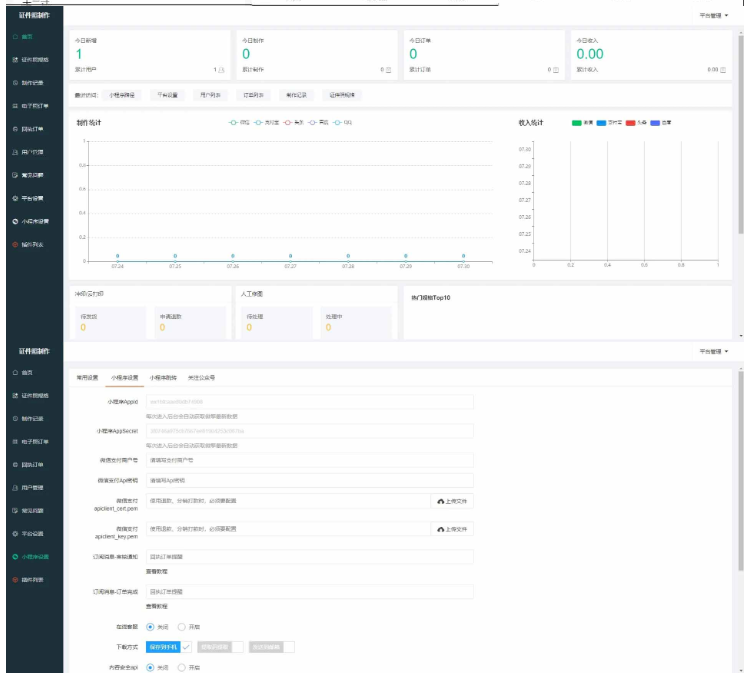Toggle the 保存到手机 download method checkbox
The image size is (747, 673).
point(185,647)
